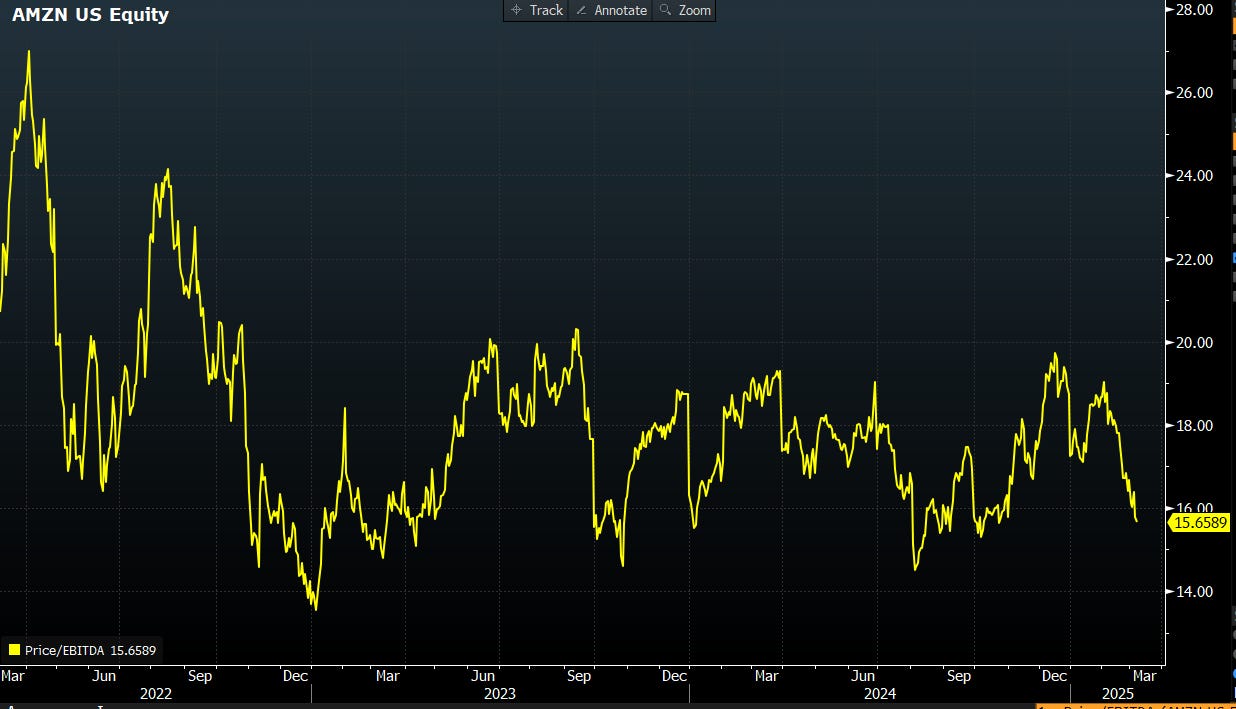The height and width of the screenshot is (709, 1236).
Task: Click the 2023 year label
Action: tap(499, 693)
